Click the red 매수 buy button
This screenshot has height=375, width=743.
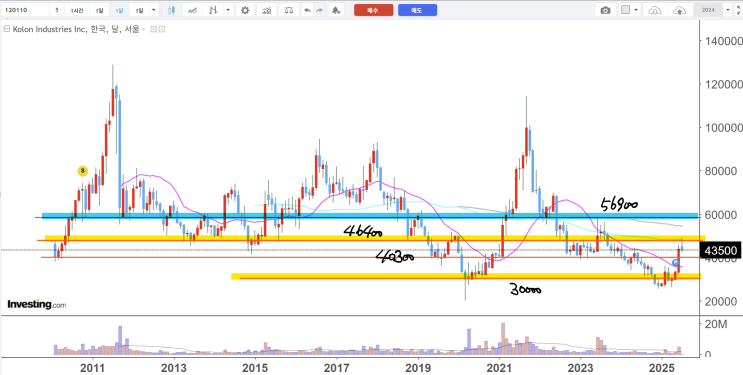pos(373,10)
